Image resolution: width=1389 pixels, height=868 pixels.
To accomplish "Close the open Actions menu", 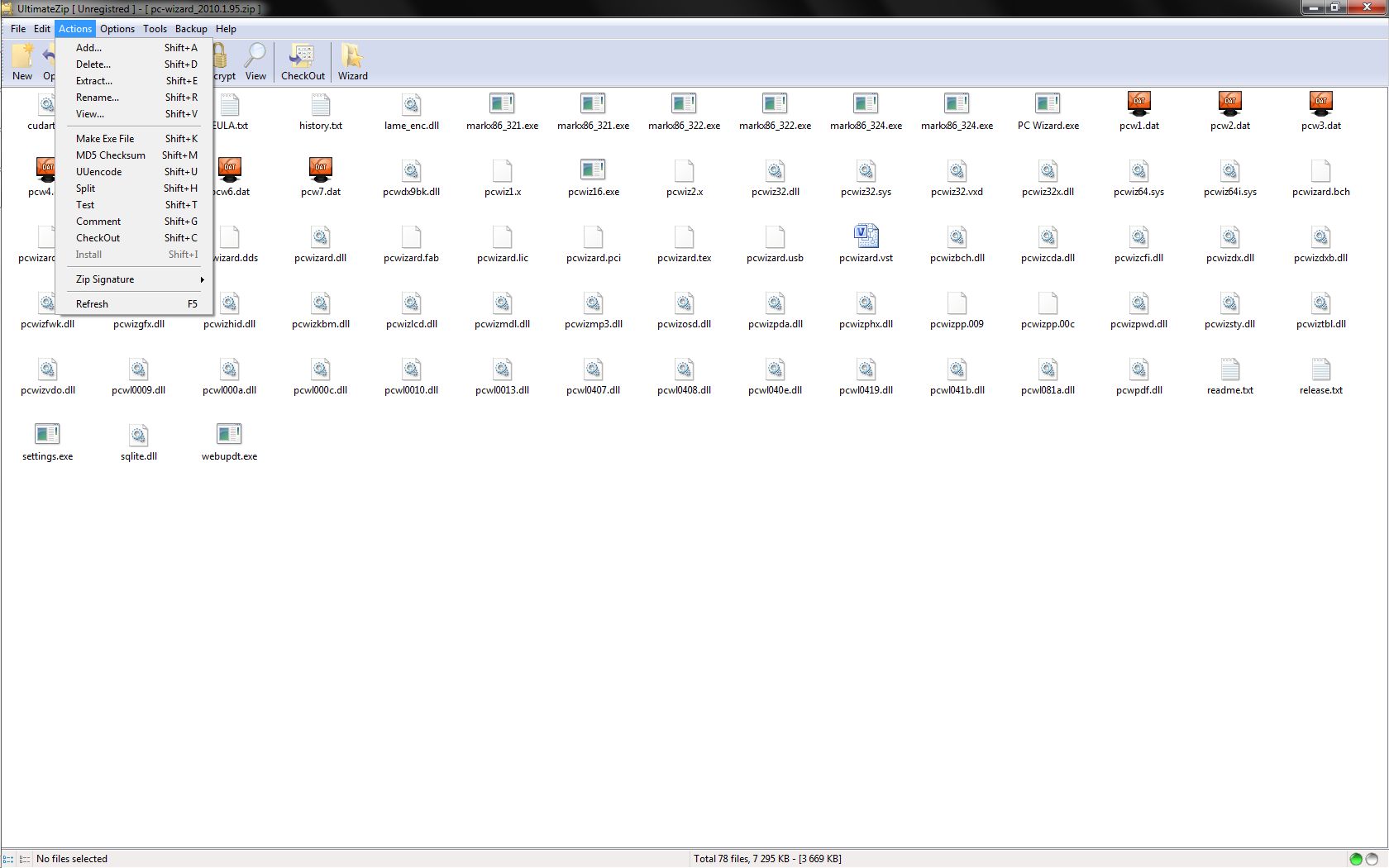I will (x=75, y=29).
